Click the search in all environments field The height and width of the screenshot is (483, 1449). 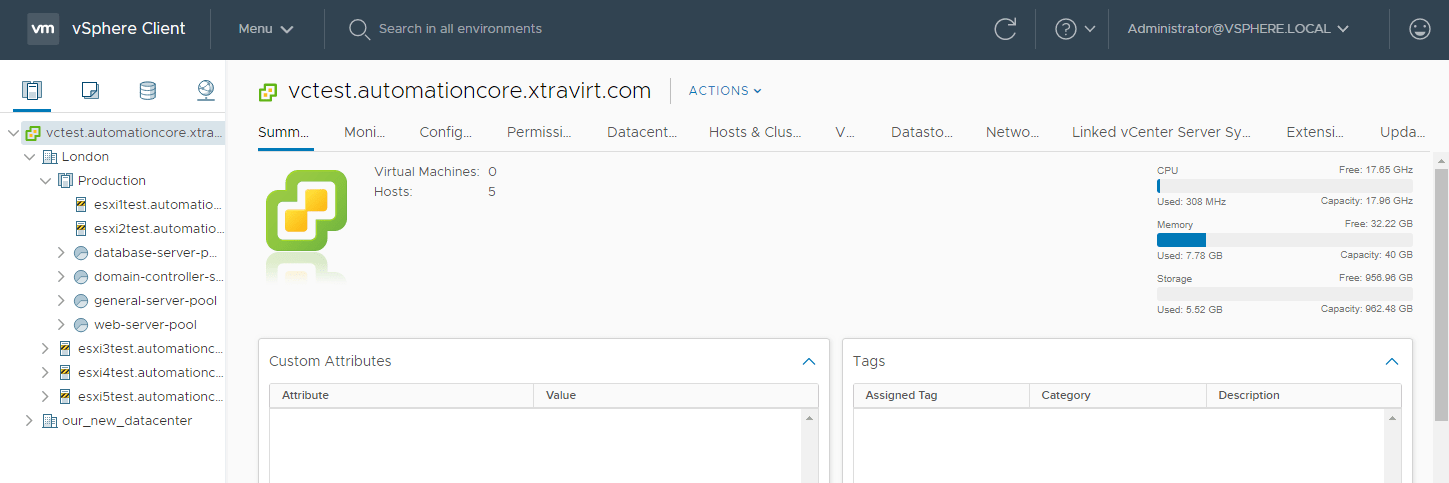coord(460,29)
